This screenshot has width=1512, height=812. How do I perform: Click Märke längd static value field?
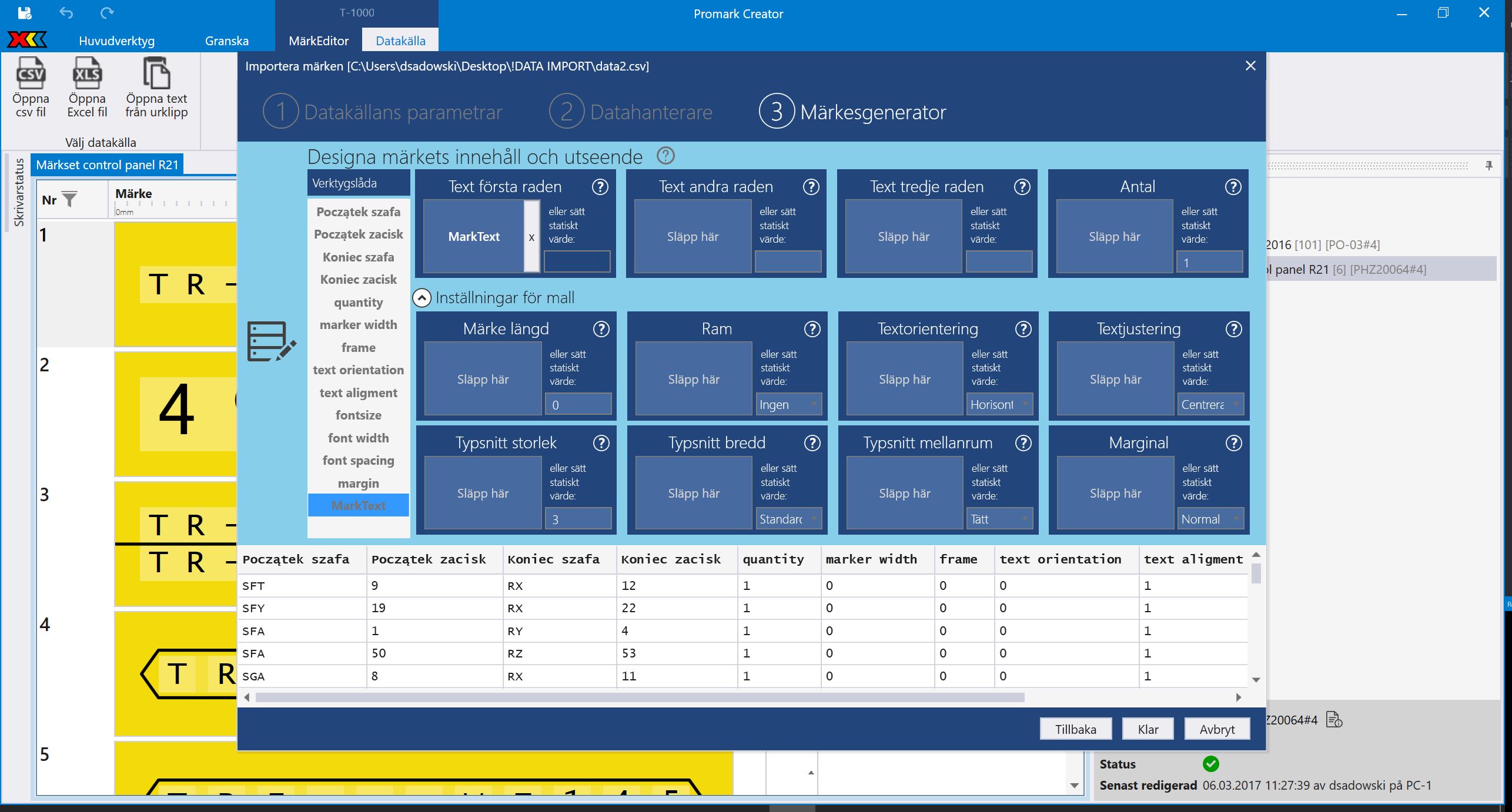coord(578,404)
